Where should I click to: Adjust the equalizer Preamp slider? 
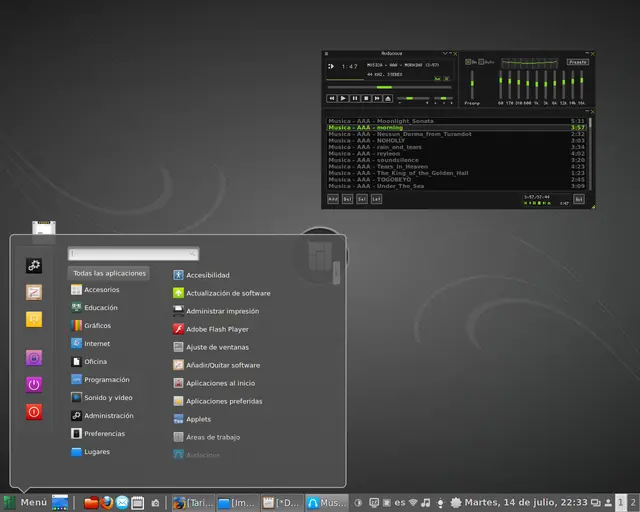pos(472,84)
